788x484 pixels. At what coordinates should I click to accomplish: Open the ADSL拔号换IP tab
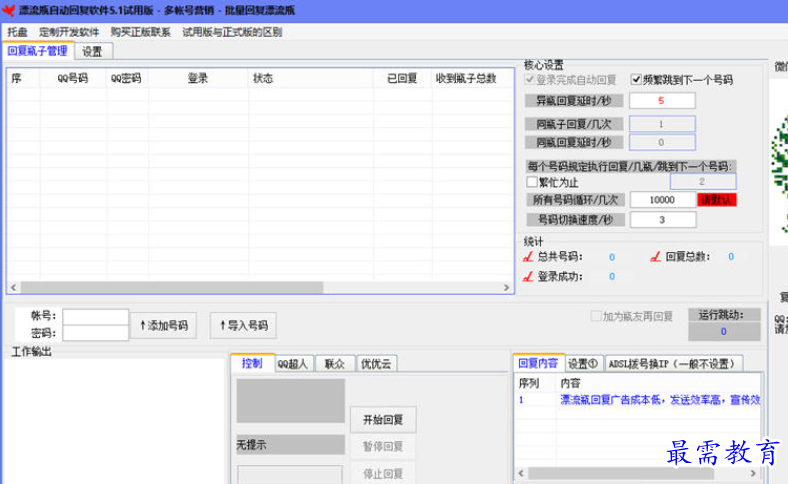click(x=673, y=364)
